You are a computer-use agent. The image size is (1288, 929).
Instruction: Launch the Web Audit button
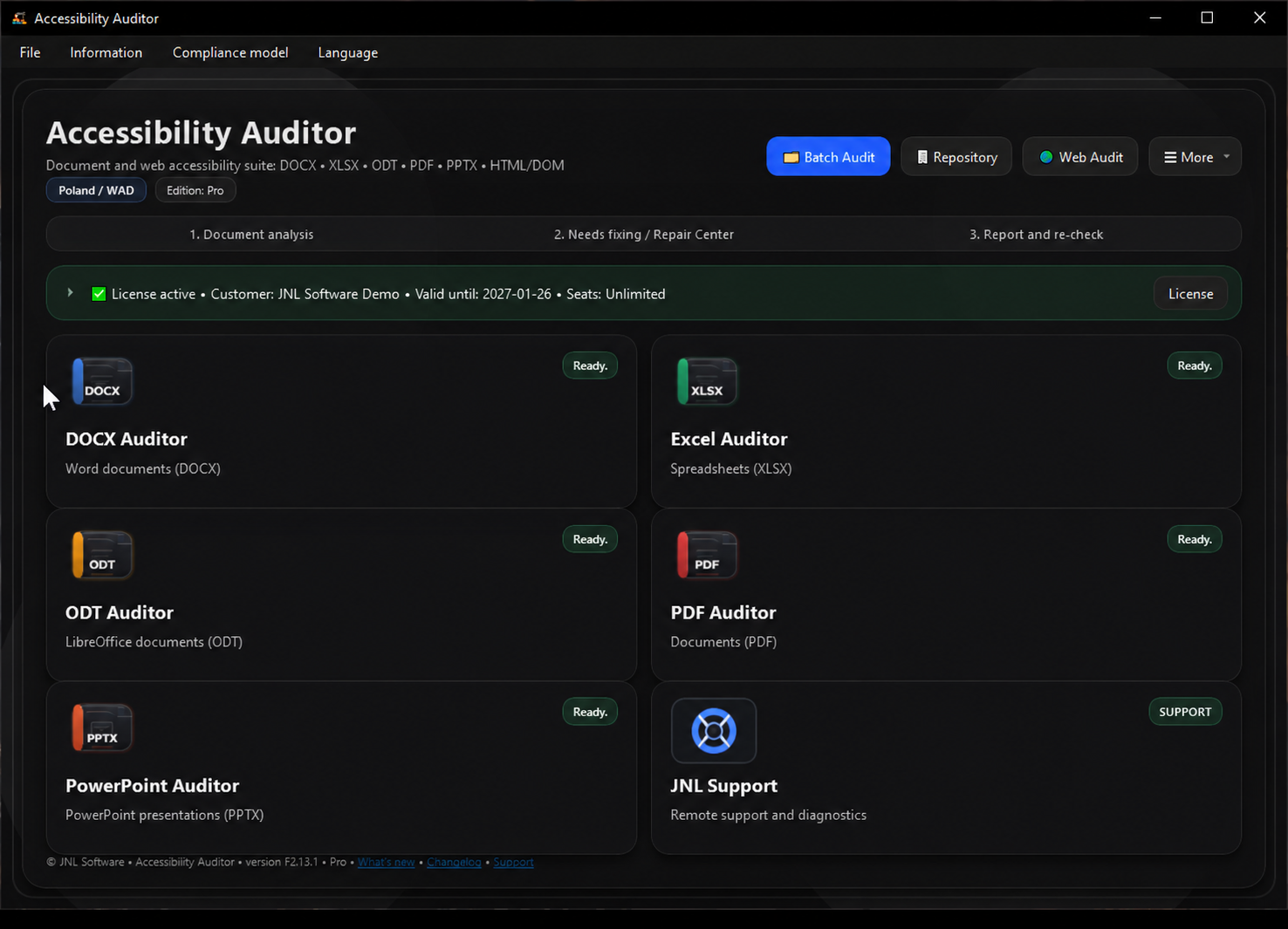click(x=1080, y=157)
